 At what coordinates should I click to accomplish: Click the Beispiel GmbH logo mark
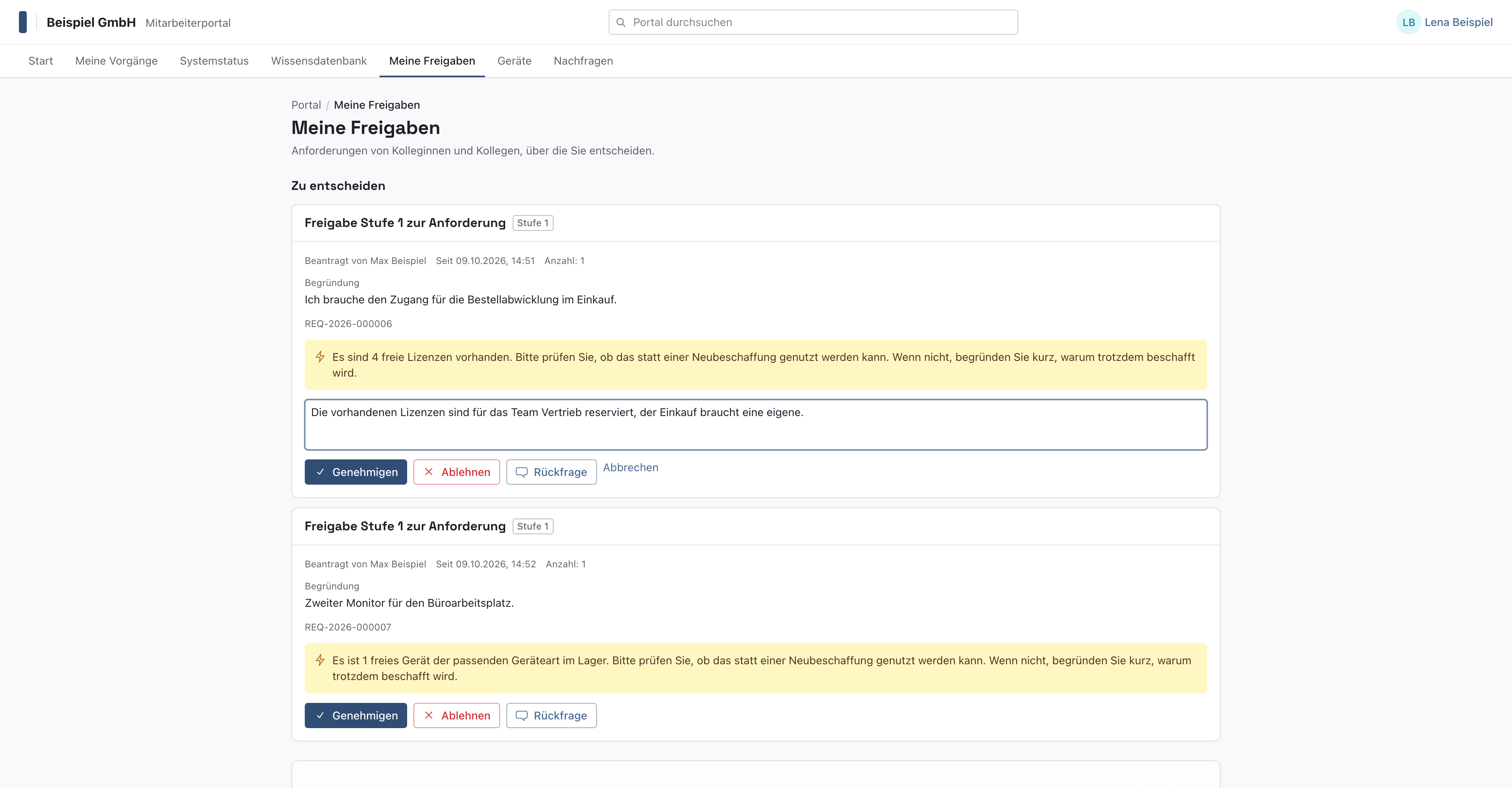tap(23, 22)
